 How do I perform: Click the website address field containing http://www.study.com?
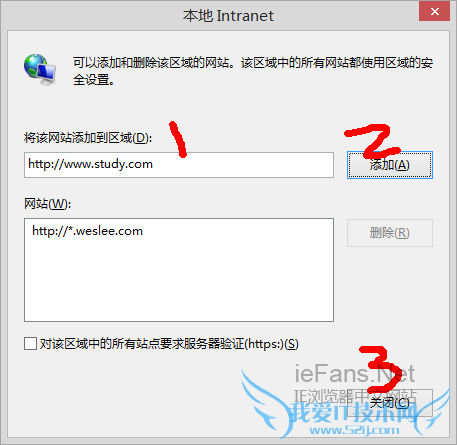(179, 165)
